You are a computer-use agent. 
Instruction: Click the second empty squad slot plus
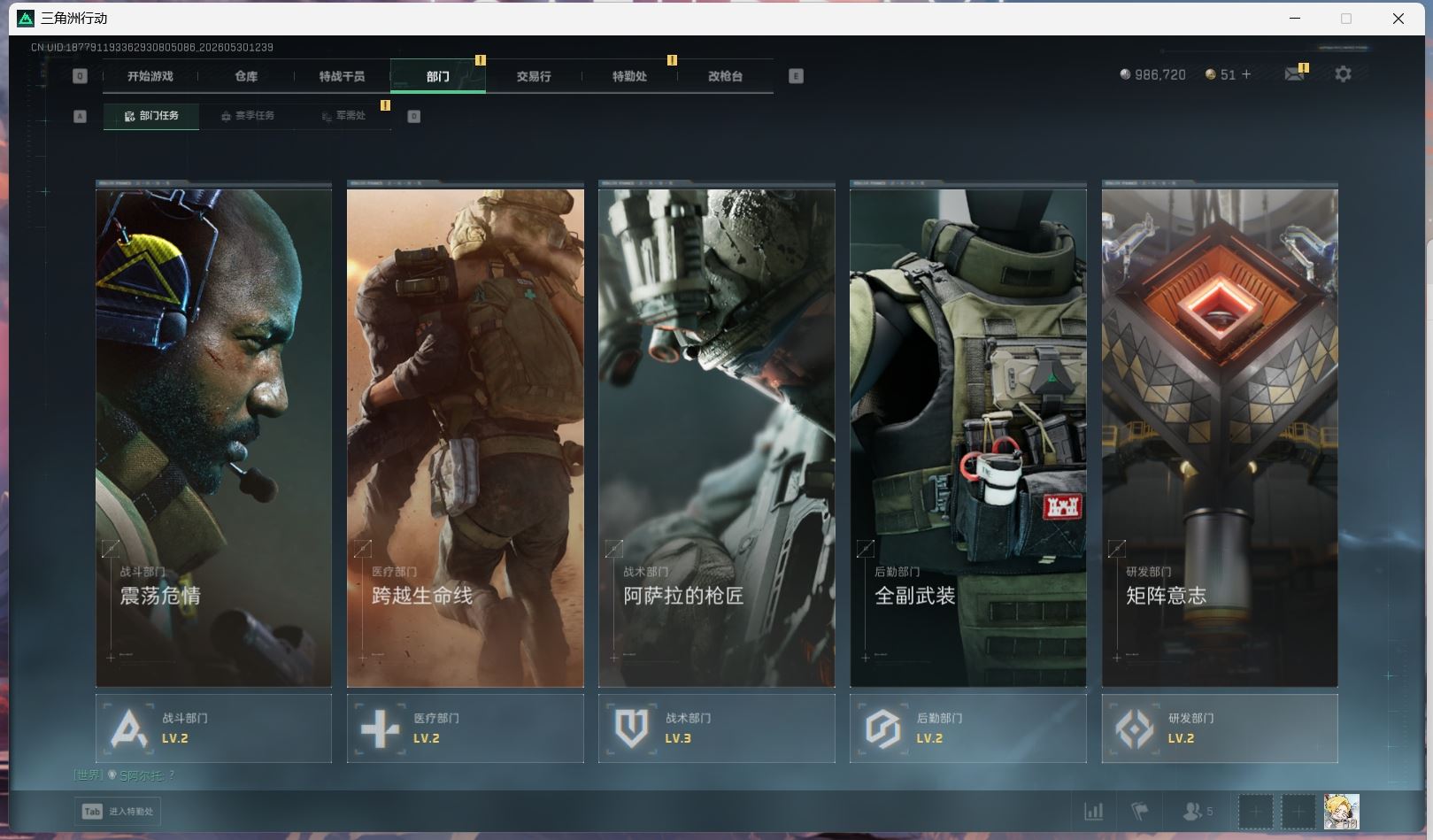click(1298, 812)
